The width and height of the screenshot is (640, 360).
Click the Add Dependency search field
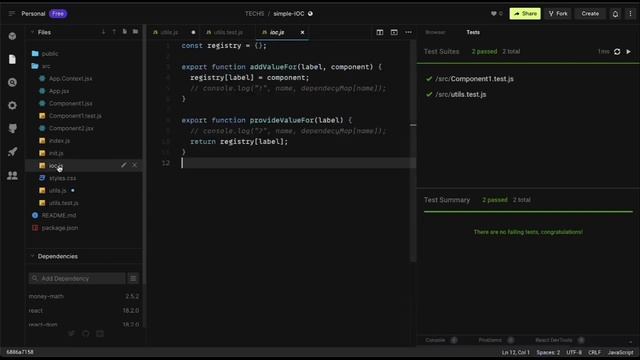(x=77, y=278)
